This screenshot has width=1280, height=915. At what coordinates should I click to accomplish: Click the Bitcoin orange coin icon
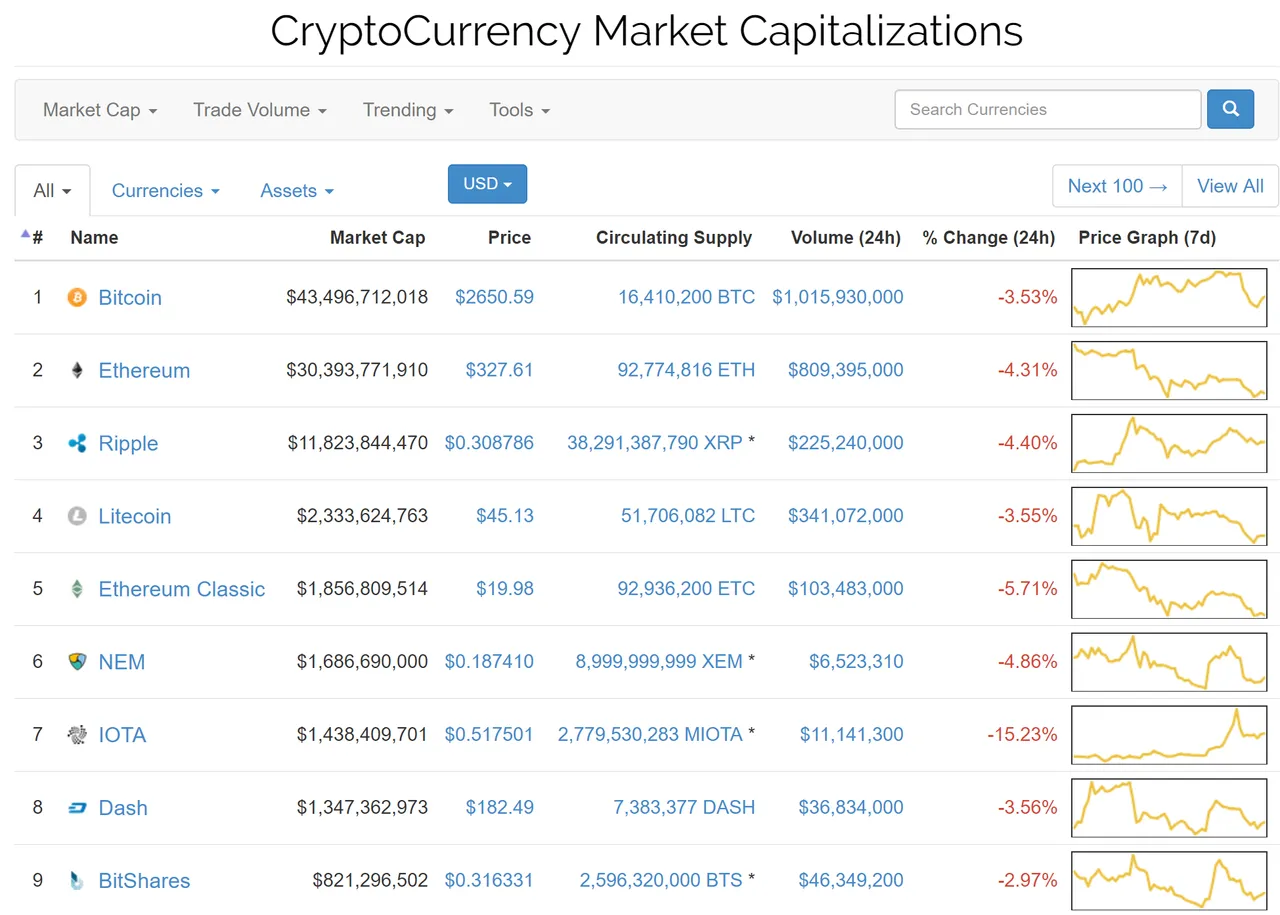tap(77, 297)
